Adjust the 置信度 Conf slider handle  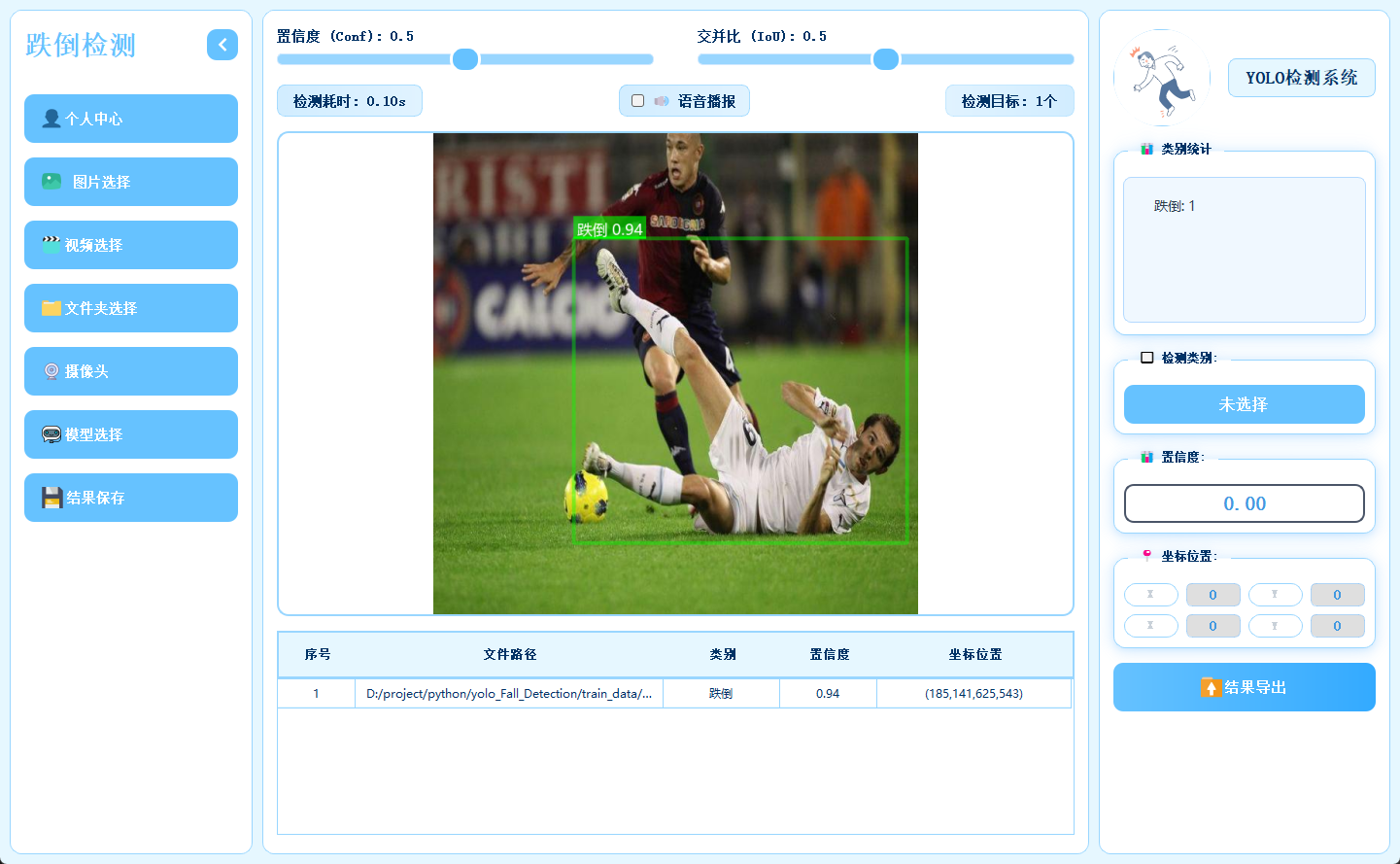465,59
